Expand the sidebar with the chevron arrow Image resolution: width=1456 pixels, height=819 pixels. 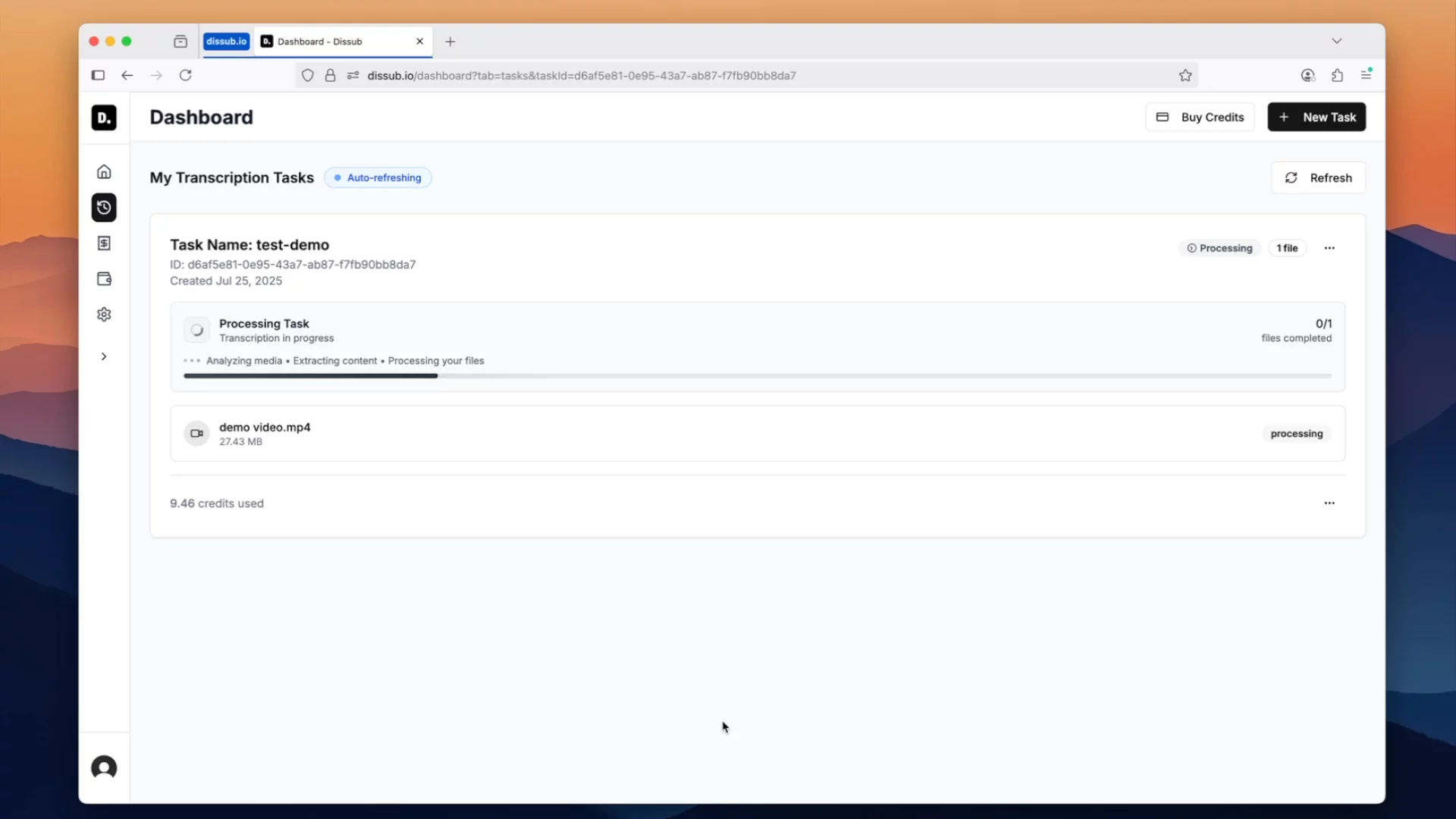[x=104, y=356]
